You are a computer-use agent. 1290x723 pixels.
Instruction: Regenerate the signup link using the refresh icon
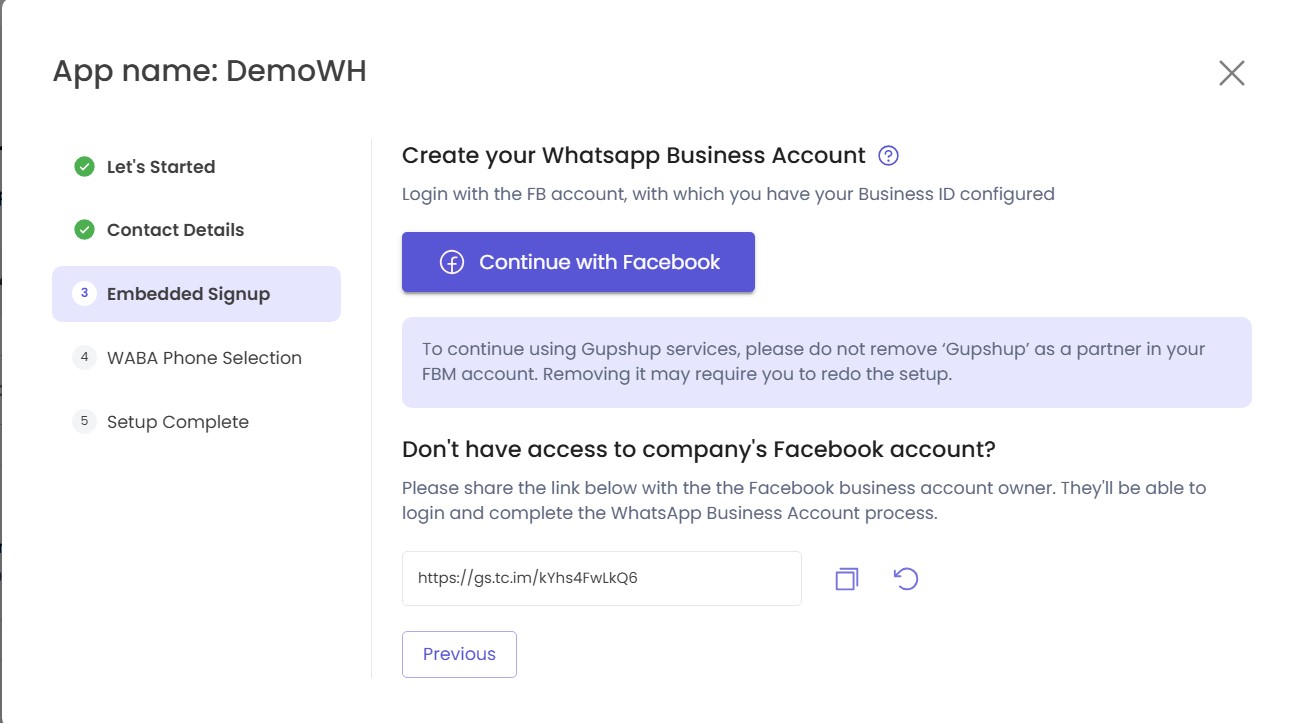coord(906,579)
